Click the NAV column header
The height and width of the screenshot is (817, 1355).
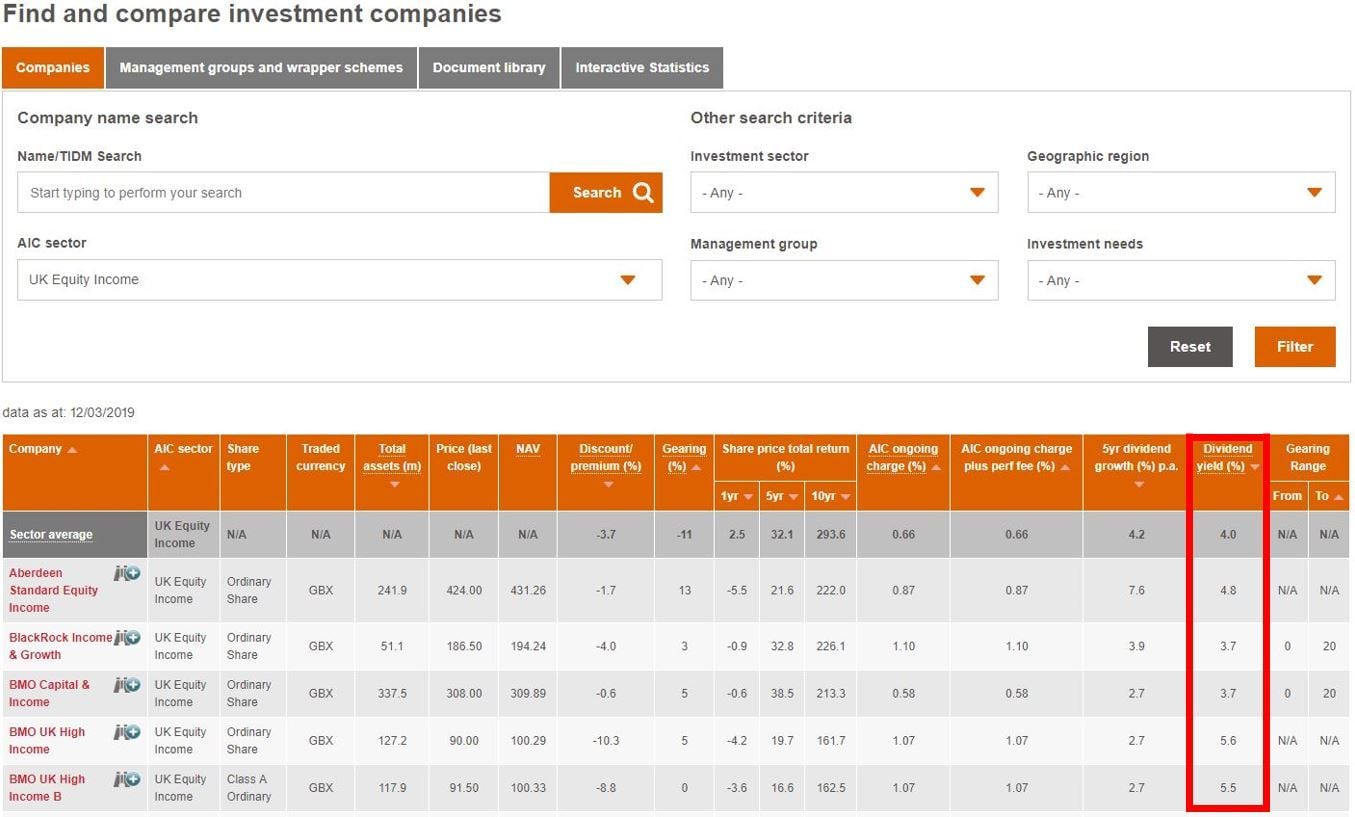[x=528, y=449]
